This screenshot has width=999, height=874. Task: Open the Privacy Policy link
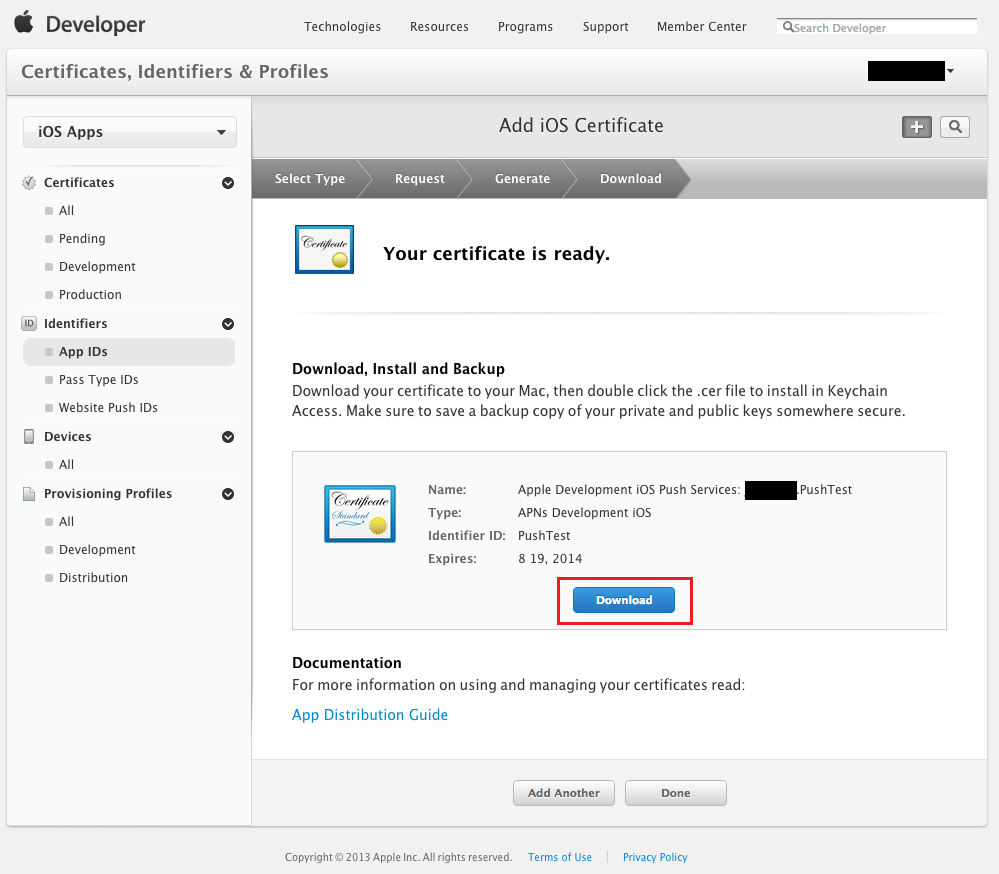(655, 857)
